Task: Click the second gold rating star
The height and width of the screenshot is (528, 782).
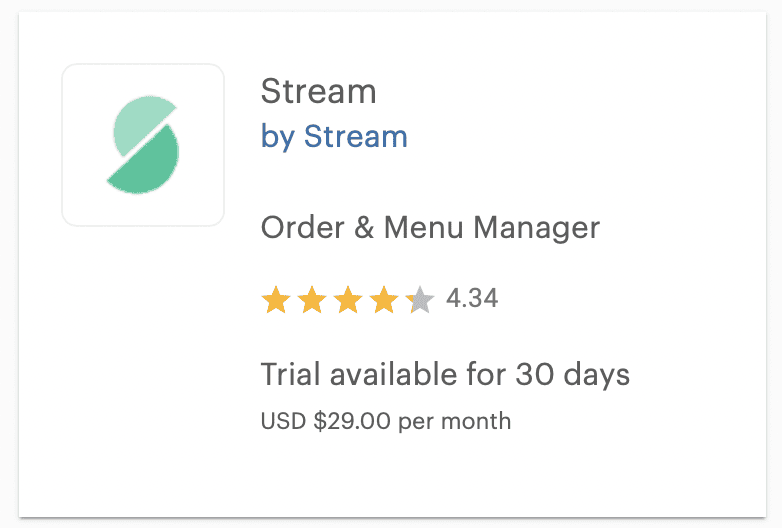Action: pos(312,300)
